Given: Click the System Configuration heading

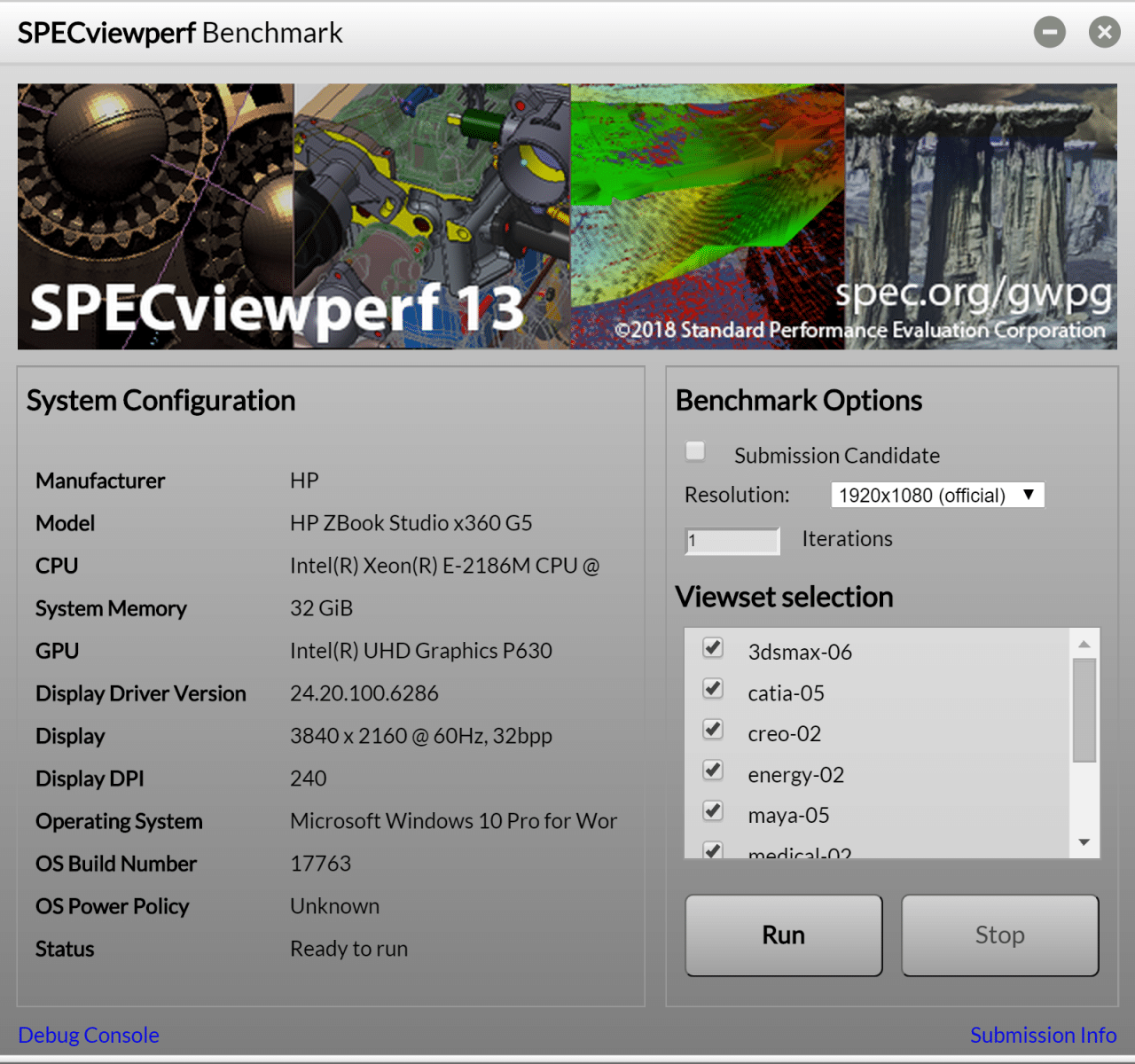Looking at the screenshot, I should (160, 401).
